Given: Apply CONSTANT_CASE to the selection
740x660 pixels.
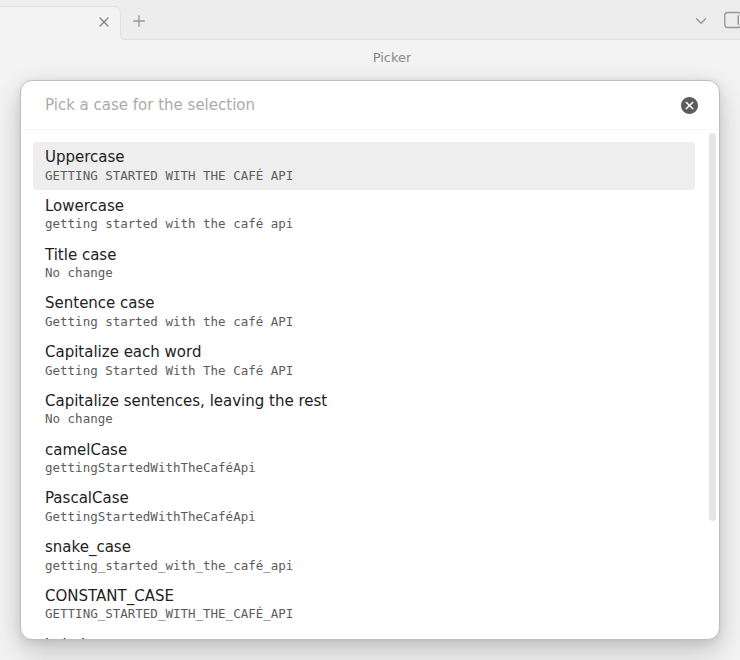Looking at the screenshot, I should pyautogui.click(x=364, y=604).
